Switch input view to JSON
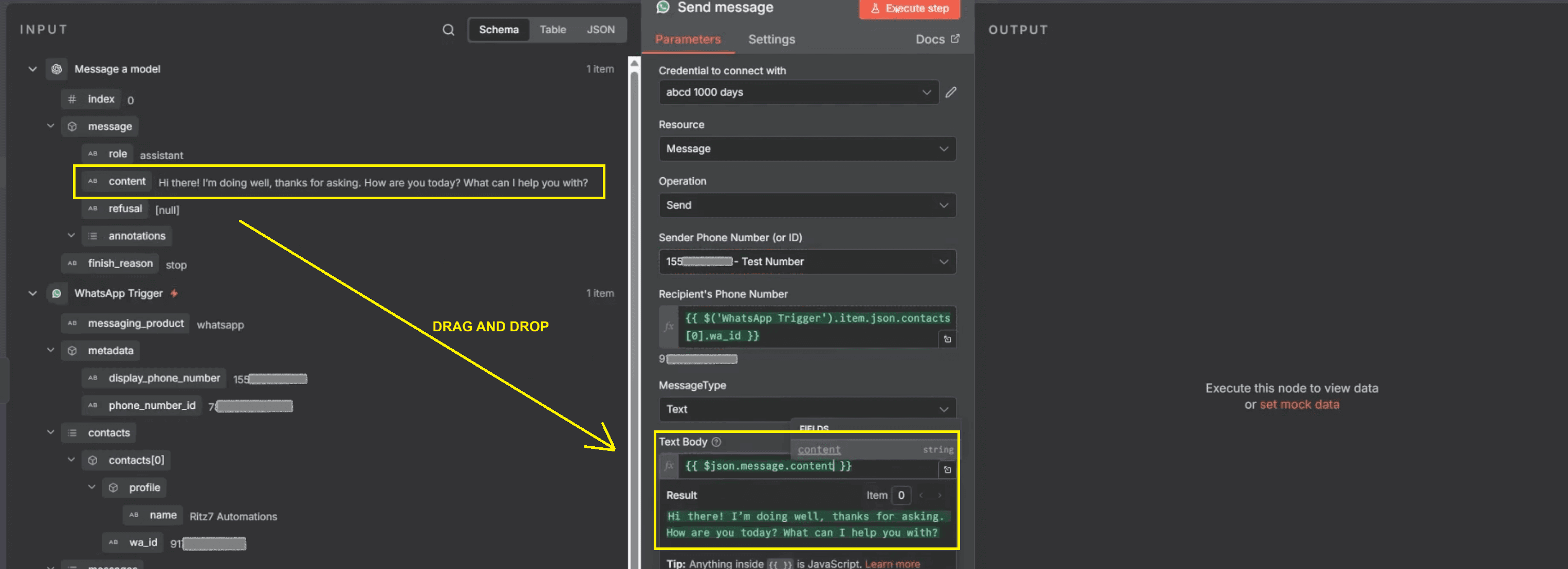1568x569 pixels. (x=600, y=30)
